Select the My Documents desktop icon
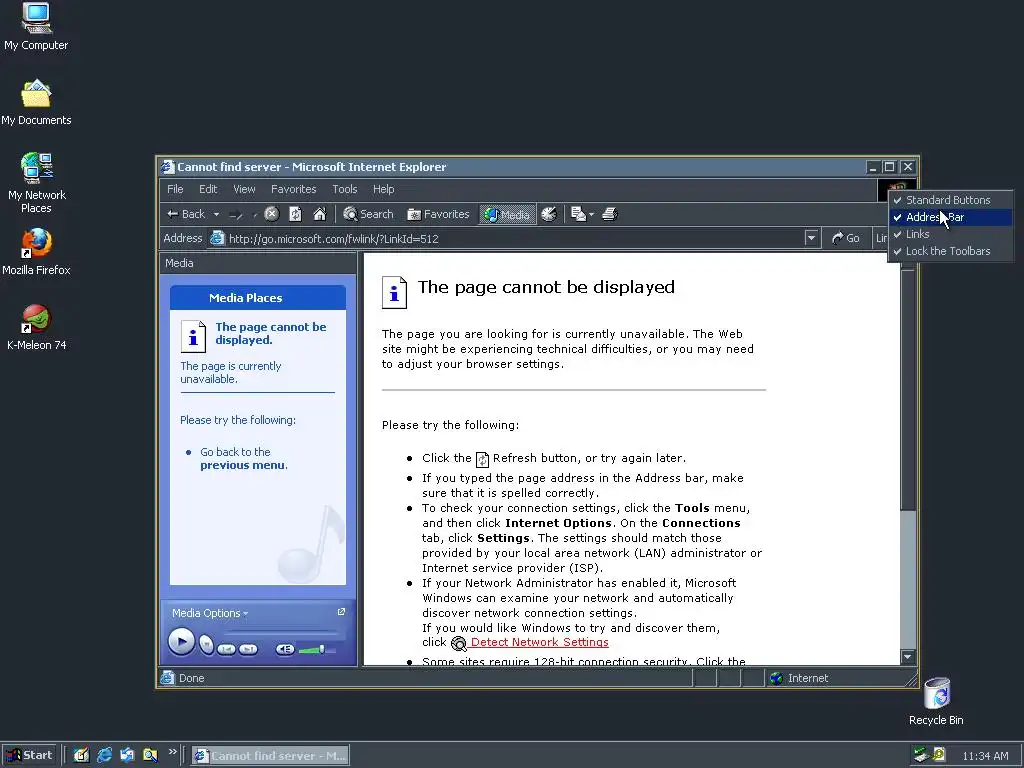 pyautogui.click(x=36, y=103)
